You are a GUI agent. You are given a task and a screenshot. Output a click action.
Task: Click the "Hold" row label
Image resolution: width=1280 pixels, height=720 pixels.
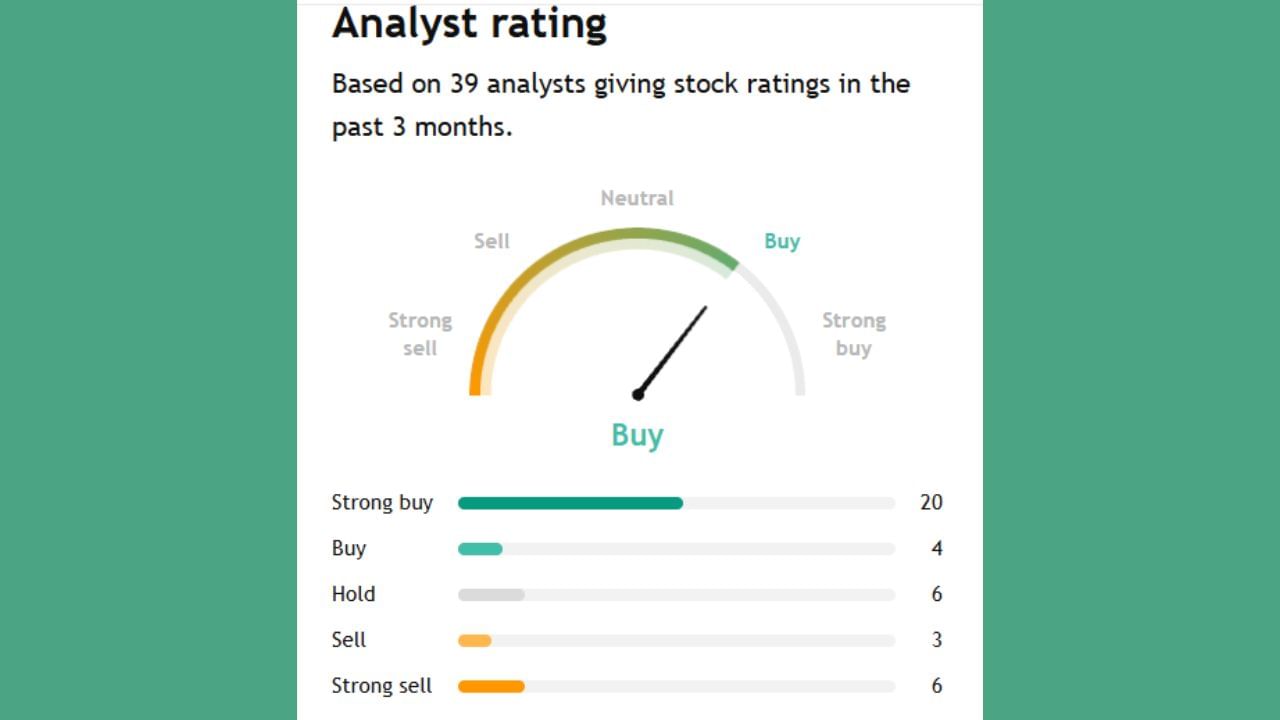click(x=353, y=594)
